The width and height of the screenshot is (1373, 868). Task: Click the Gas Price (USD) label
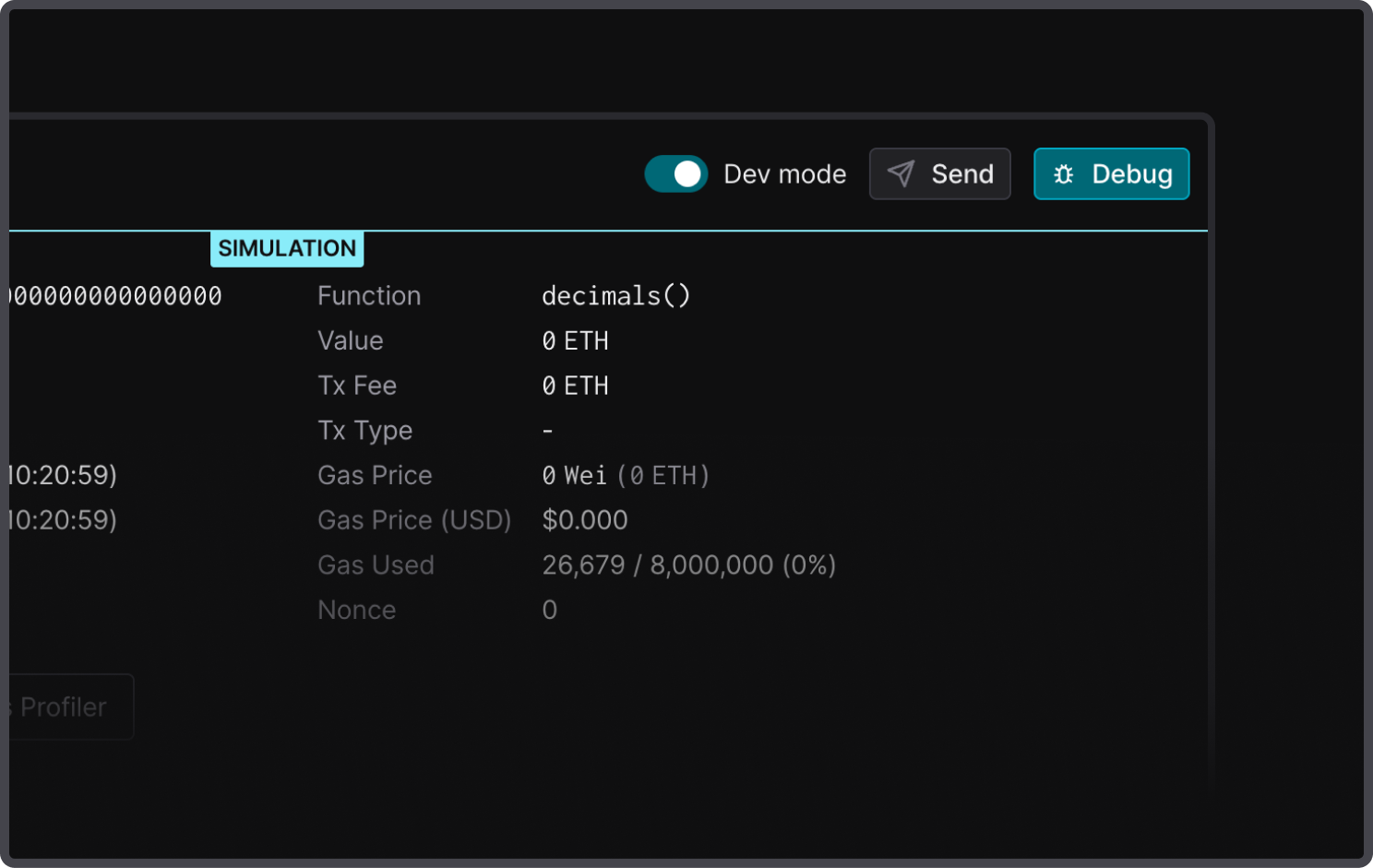tap(414, 520)
